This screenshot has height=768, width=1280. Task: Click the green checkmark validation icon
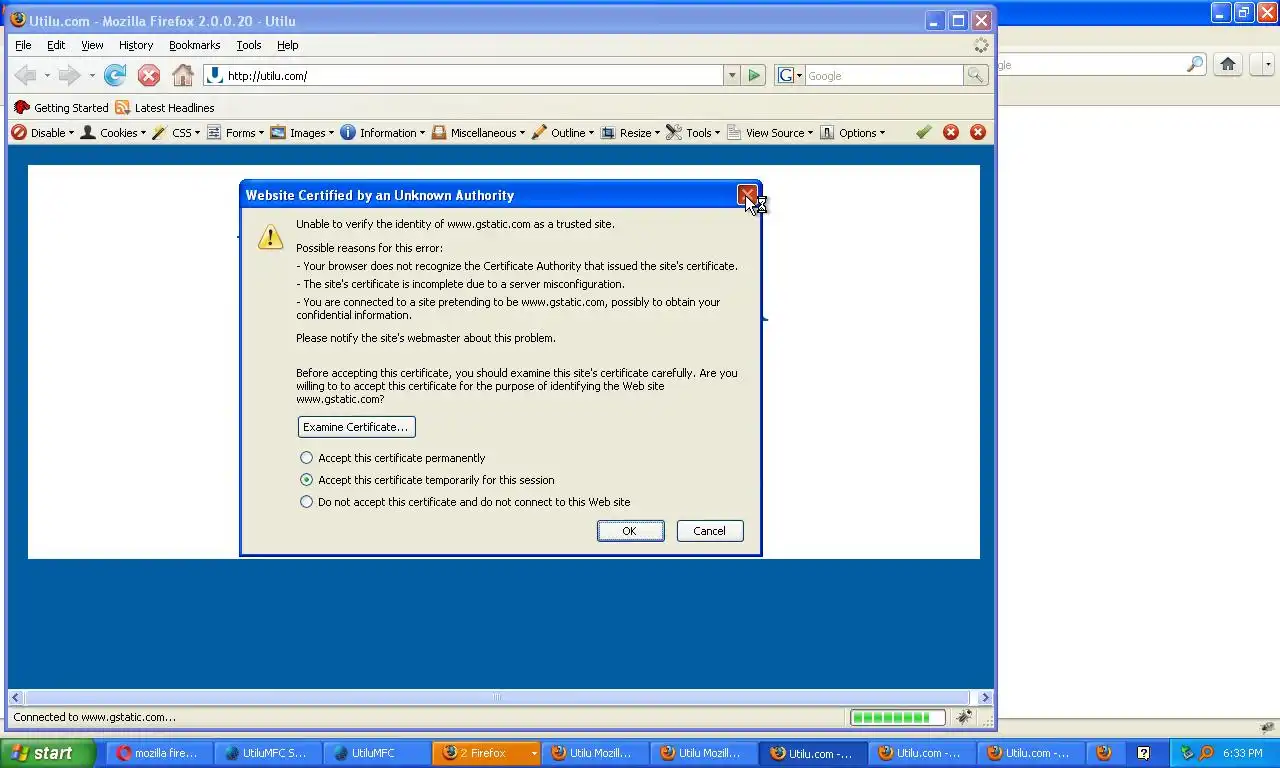[923, 132]
